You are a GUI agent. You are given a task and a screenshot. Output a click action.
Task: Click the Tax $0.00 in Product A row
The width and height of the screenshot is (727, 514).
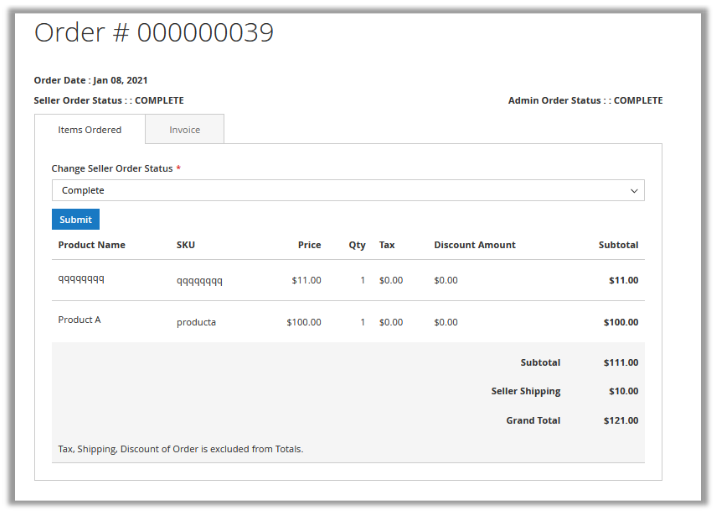[x=391, y=322]
